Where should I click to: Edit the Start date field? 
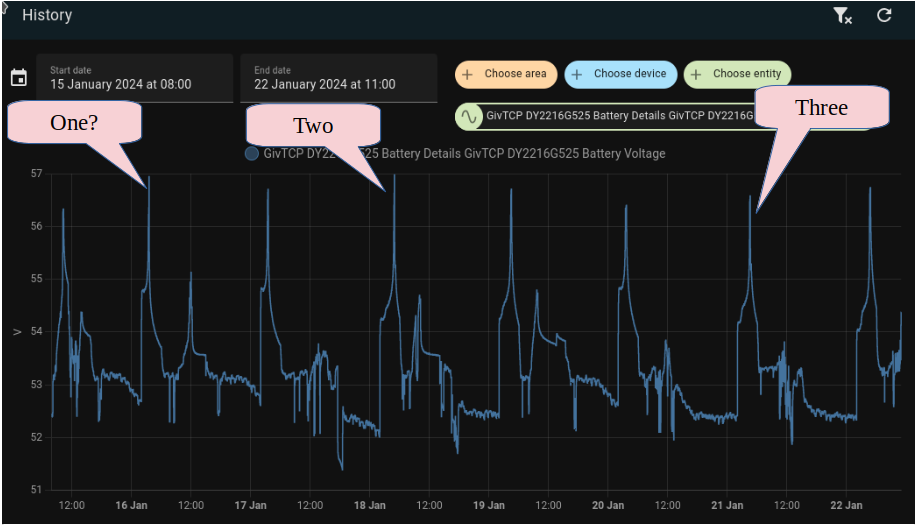pyautogui.click(x=135, y=78)
